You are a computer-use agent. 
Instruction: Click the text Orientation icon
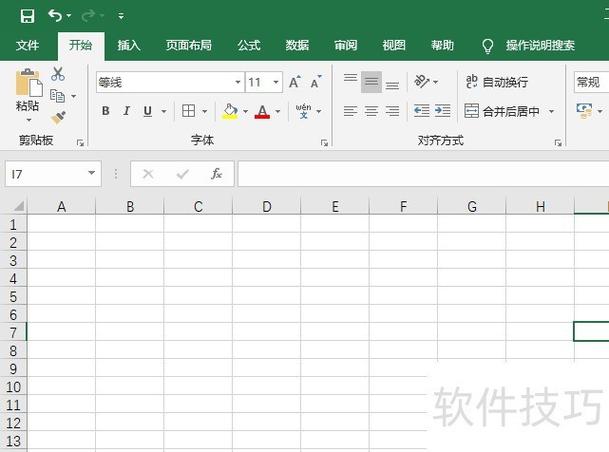(422, 82)
